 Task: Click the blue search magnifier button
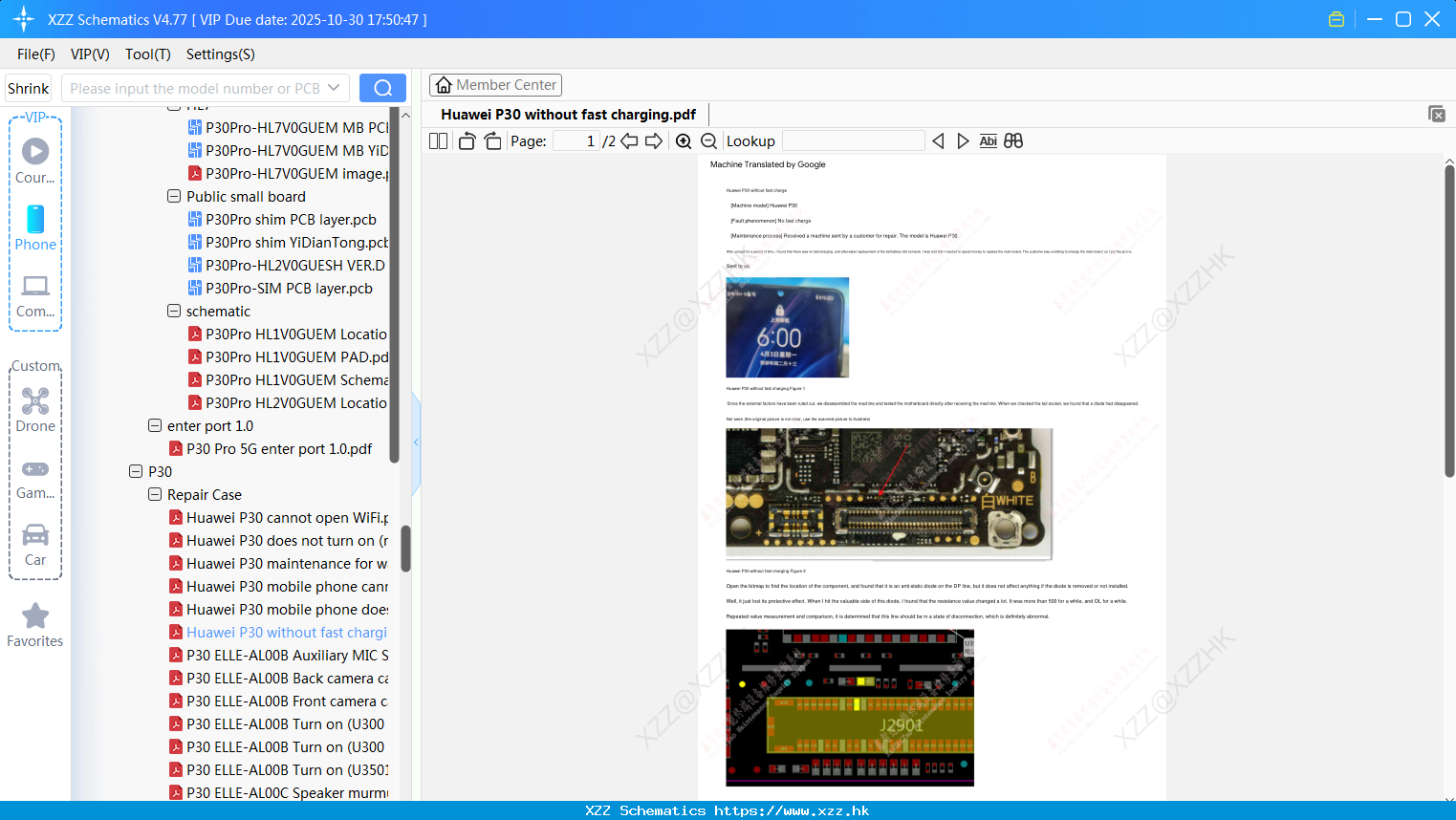[x=382, y=88]
